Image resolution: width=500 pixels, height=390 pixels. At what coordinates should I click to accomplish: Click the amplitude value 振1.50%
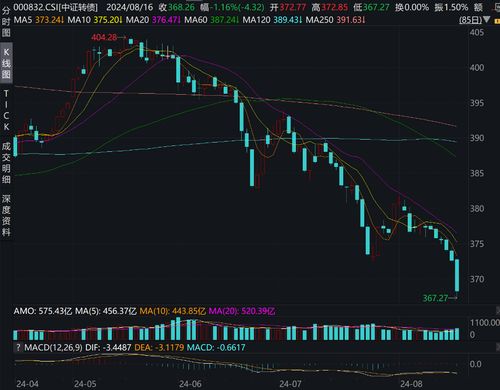tap(451, 7)
